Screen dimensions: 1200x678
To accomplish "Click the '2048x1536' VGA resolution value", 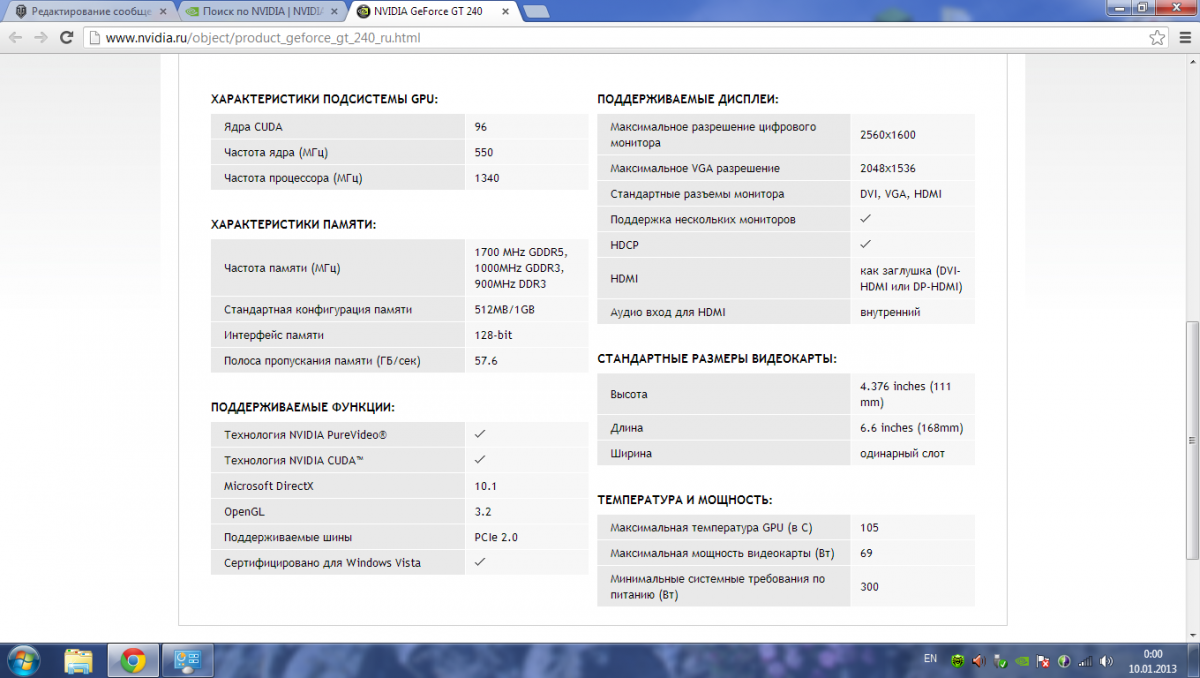I will 888,169.
